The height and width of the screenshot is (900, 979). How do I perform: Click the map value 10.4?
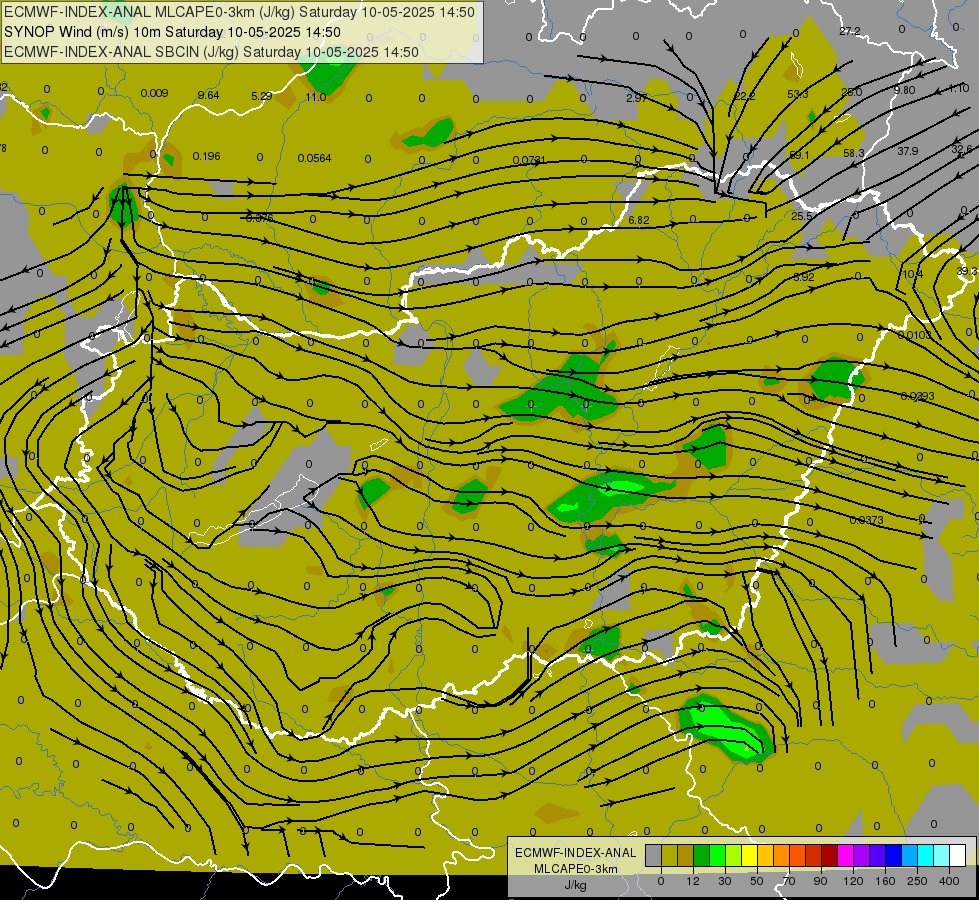pyautogui.click(x=912, y=274)
